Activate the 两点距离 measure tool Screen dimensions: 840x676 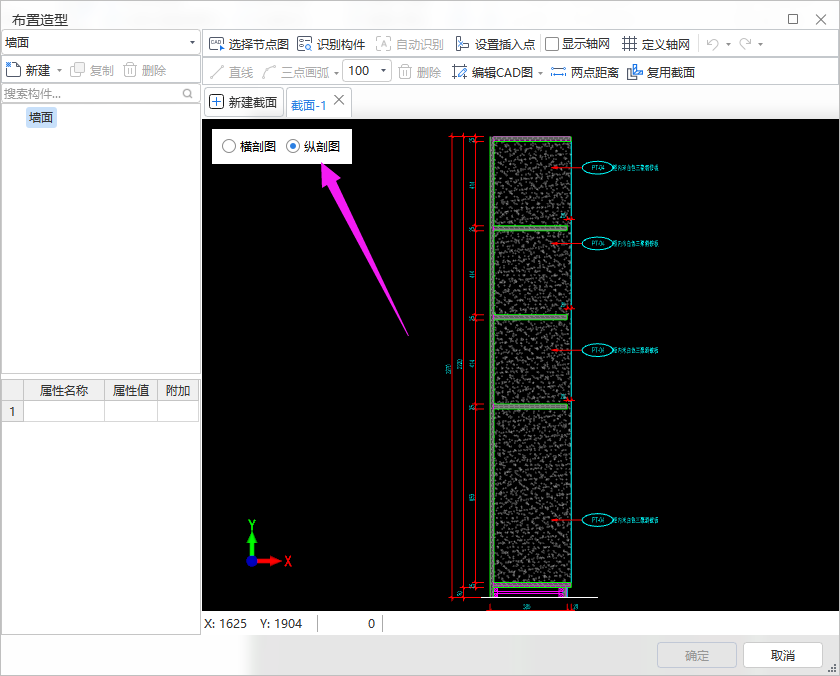pos(558,72)
